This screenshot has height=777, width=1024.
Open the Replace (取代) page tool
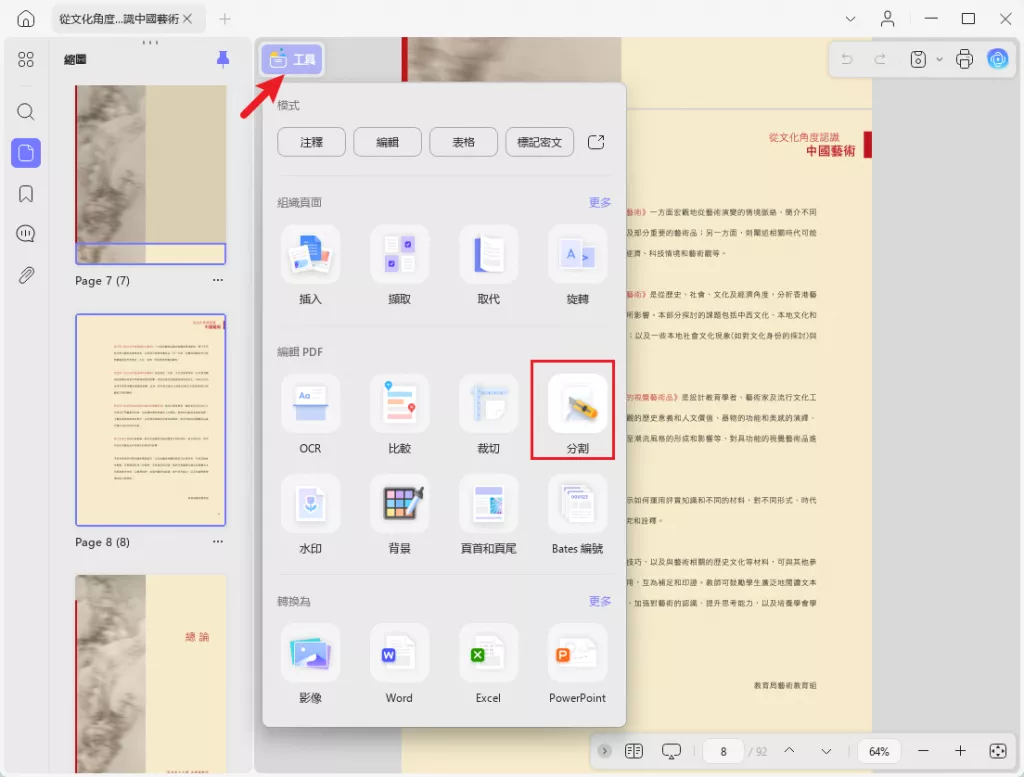point(488,266)
